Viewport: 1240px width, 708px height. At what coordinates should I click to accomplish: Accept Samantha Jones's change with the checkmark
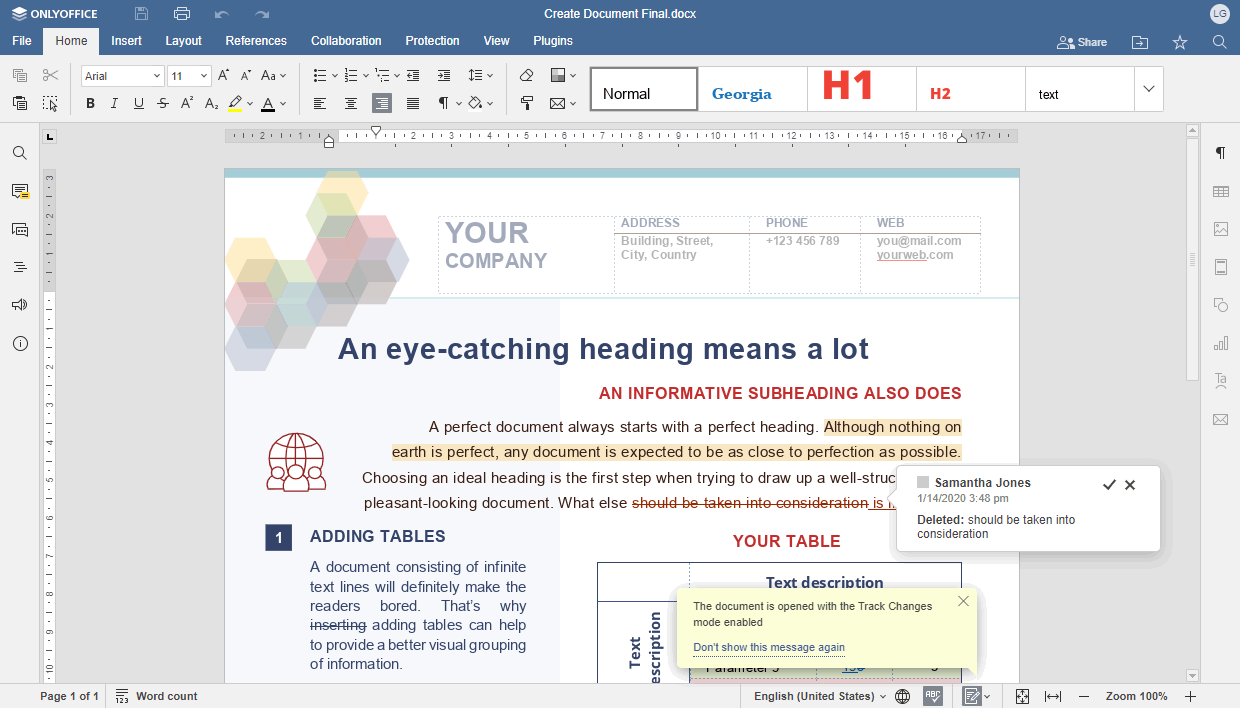click(1108, 485)
